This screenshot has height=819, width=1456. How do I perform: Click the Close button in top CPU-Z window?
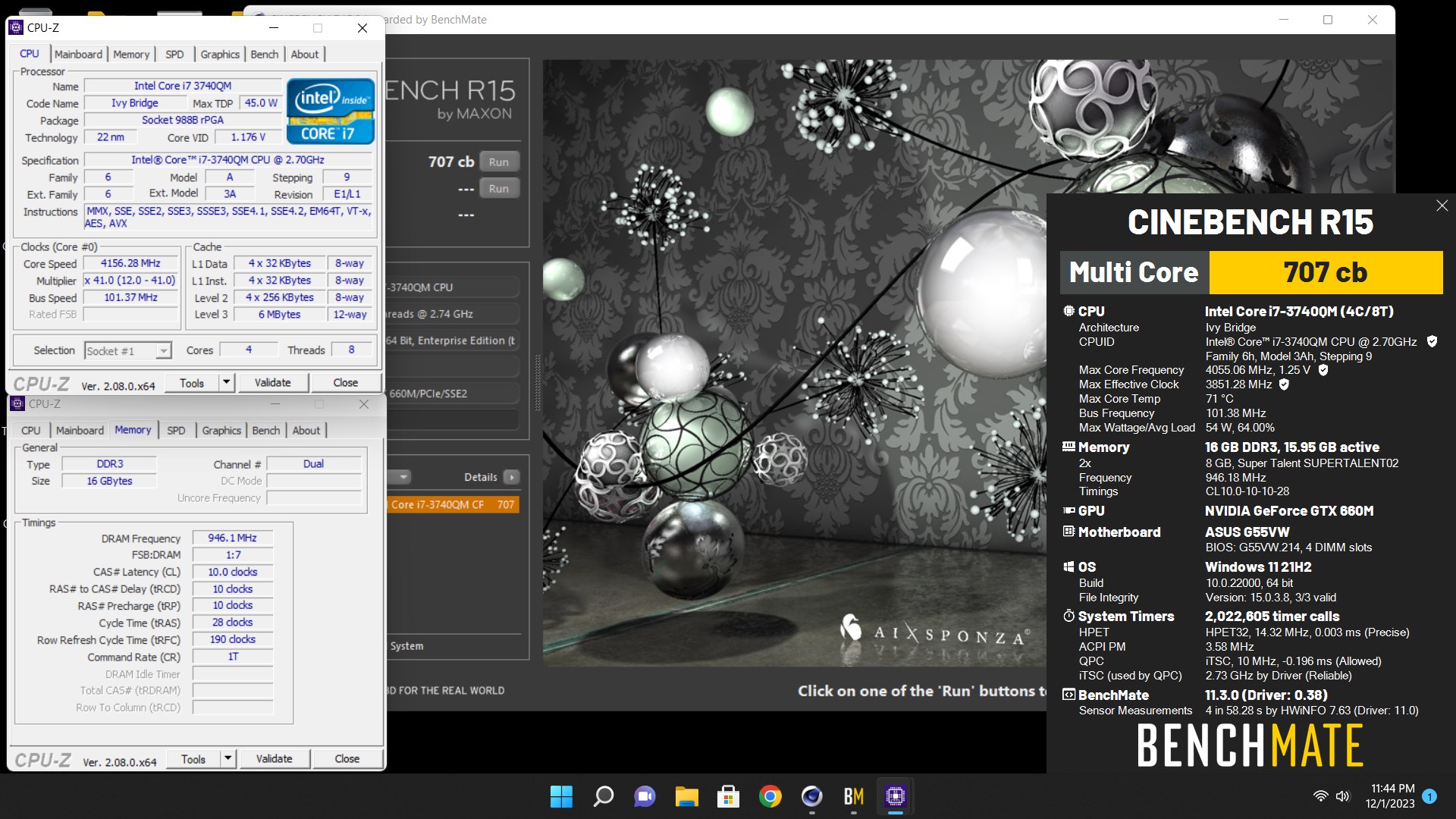346,383
